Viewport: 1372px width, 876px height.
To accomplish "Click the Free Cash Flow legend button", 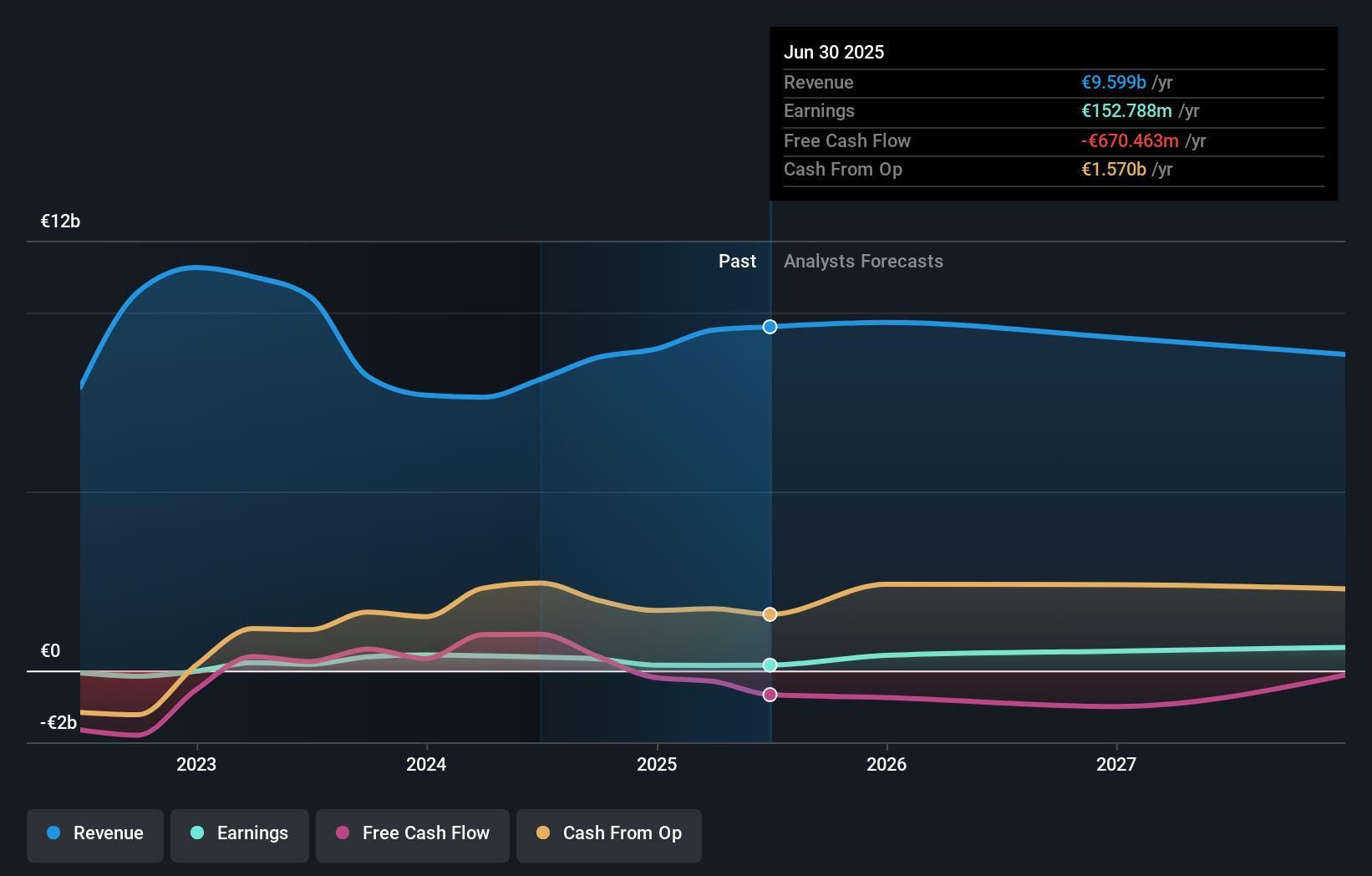I will pyautogui.click(x=413, y=833).
